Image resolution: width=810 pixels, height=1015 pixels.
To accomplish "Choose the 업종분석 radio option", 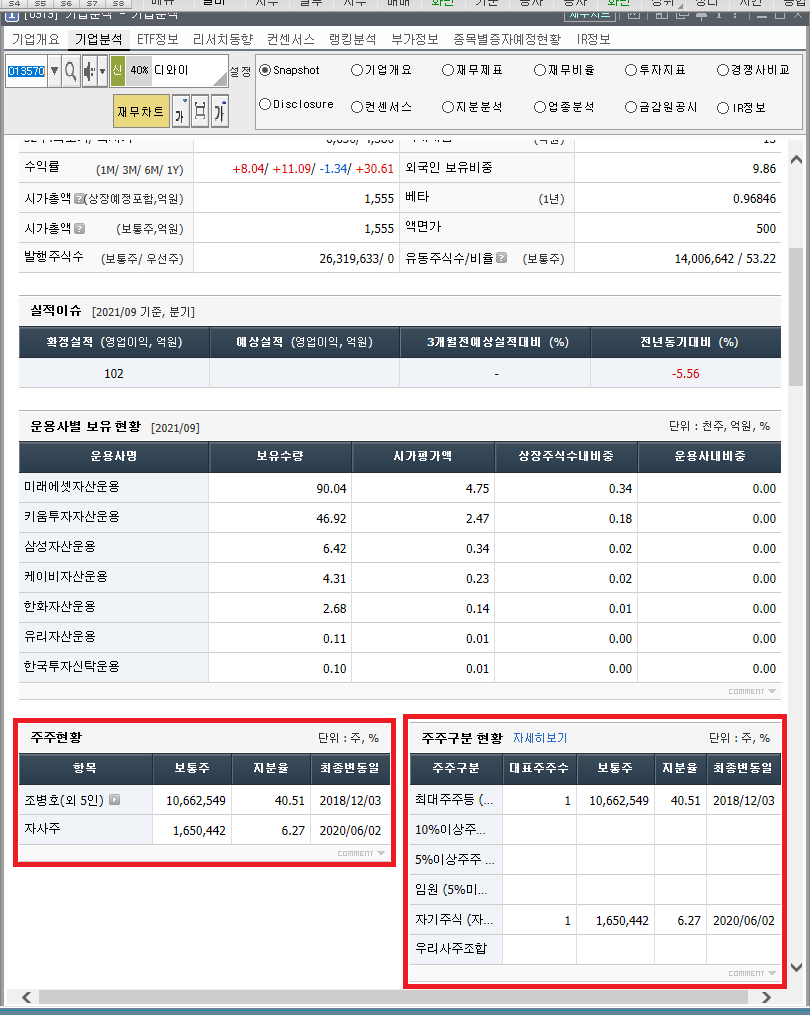I will click(x=540, y=107).
